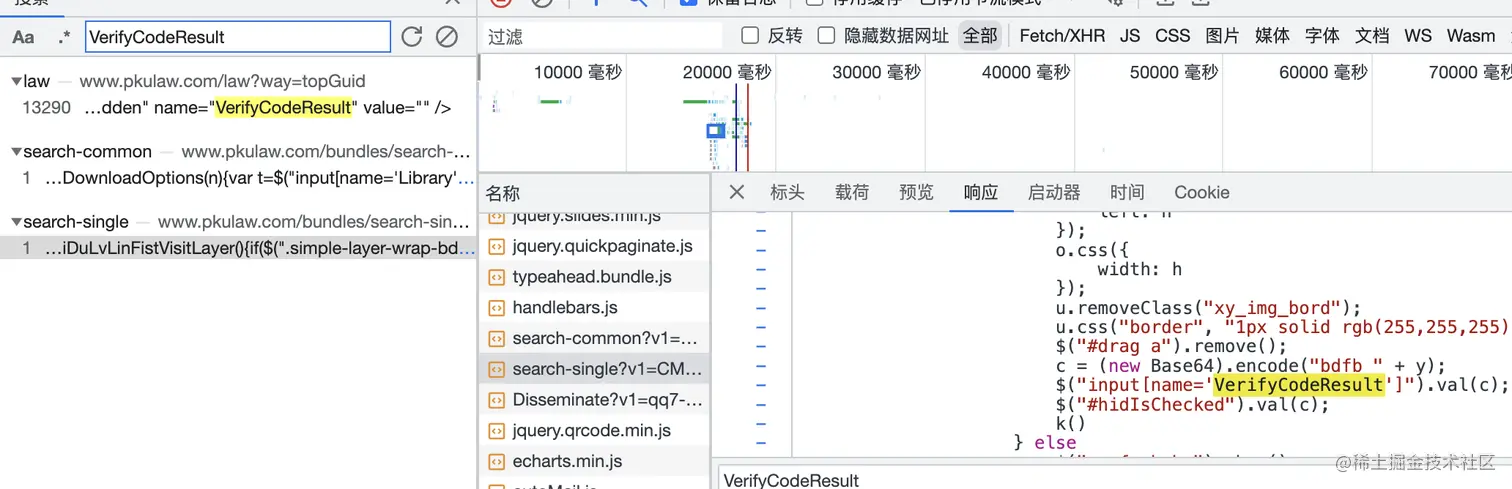Select the 响应 response tab
The width and height of the screenshot is (1512, 489).
pos(981,192)
